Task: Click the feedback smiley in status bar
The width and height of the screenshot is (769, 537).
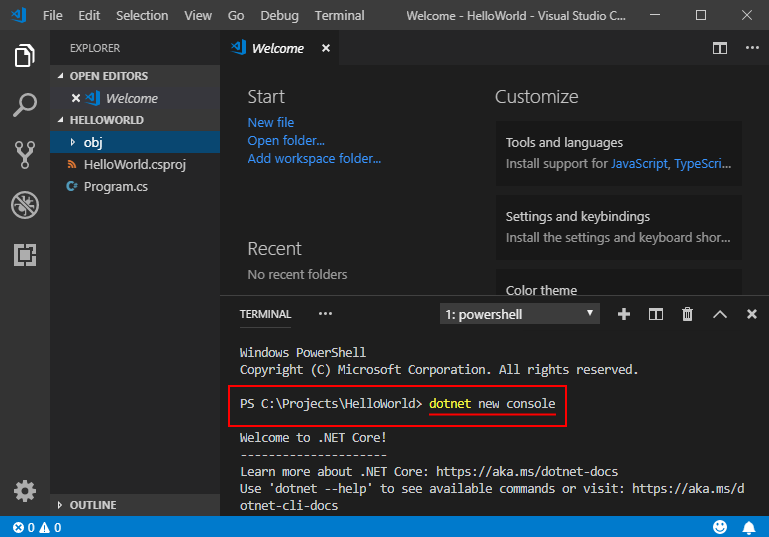Action: 720,527
